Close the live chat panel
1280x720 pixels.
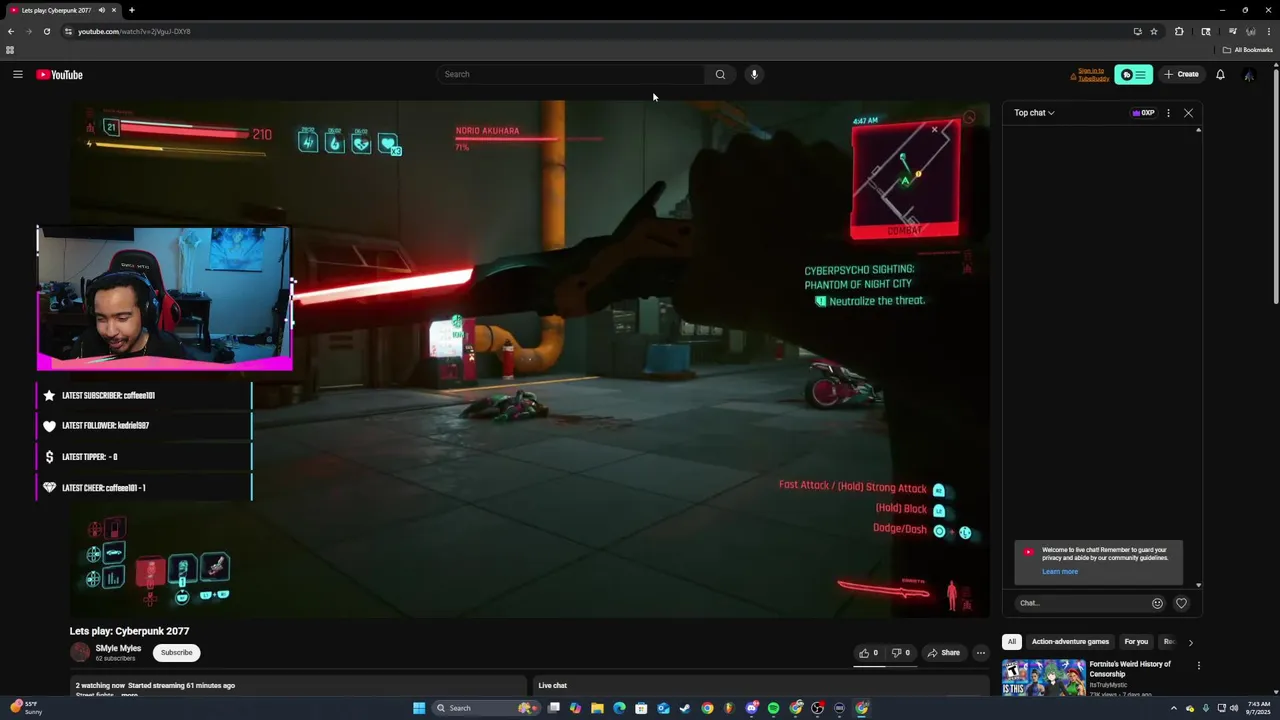coord(1188,113)
